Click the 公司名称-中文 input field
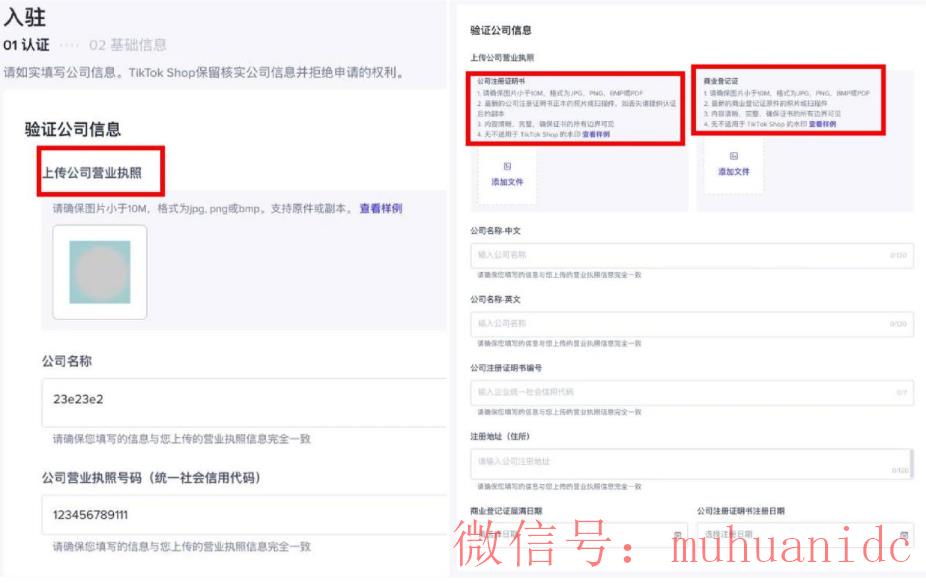This screenshot has width=926, height=583. [x=690, y=253]
